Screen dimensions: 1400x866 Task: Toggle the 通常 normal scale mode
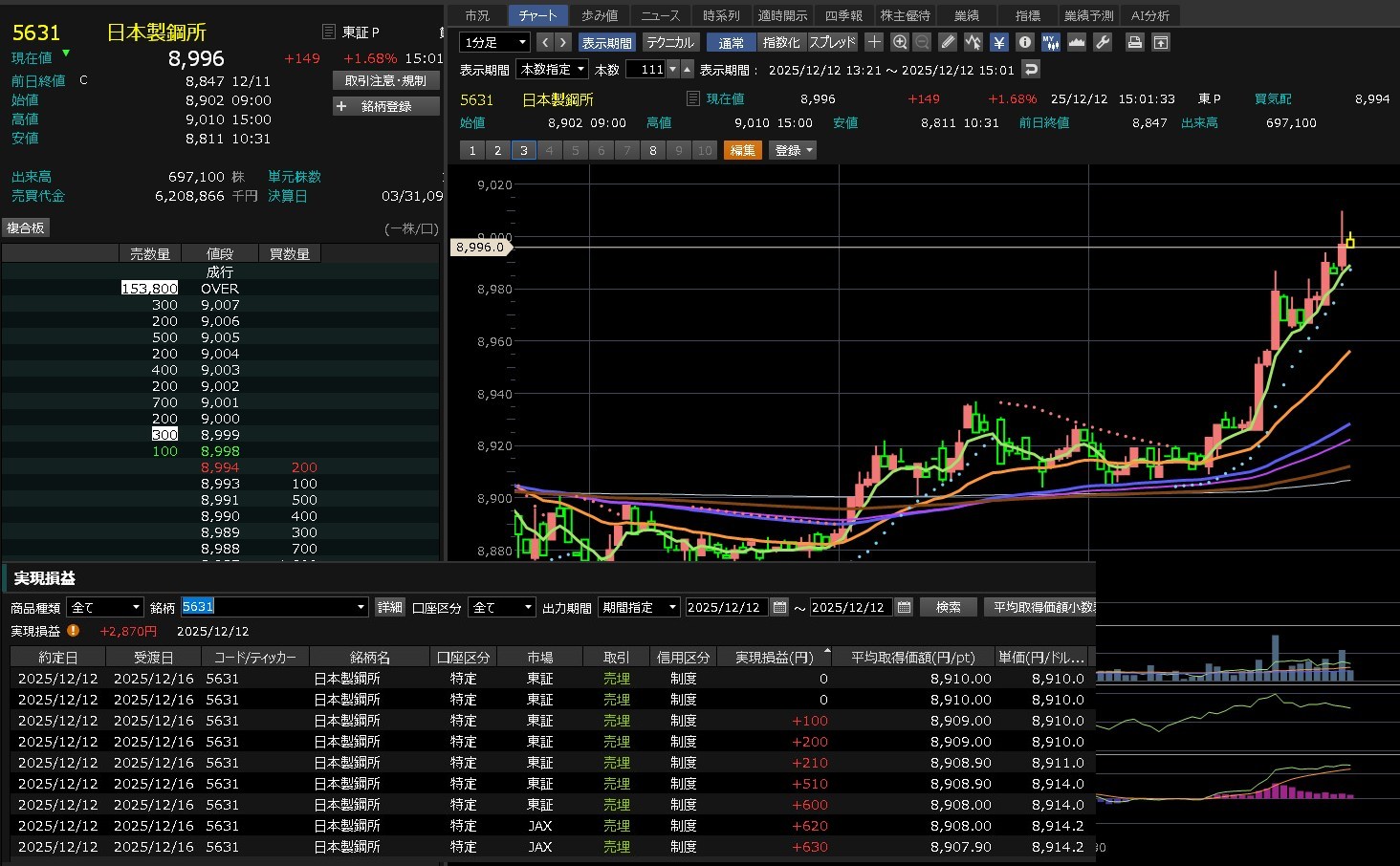731,43
